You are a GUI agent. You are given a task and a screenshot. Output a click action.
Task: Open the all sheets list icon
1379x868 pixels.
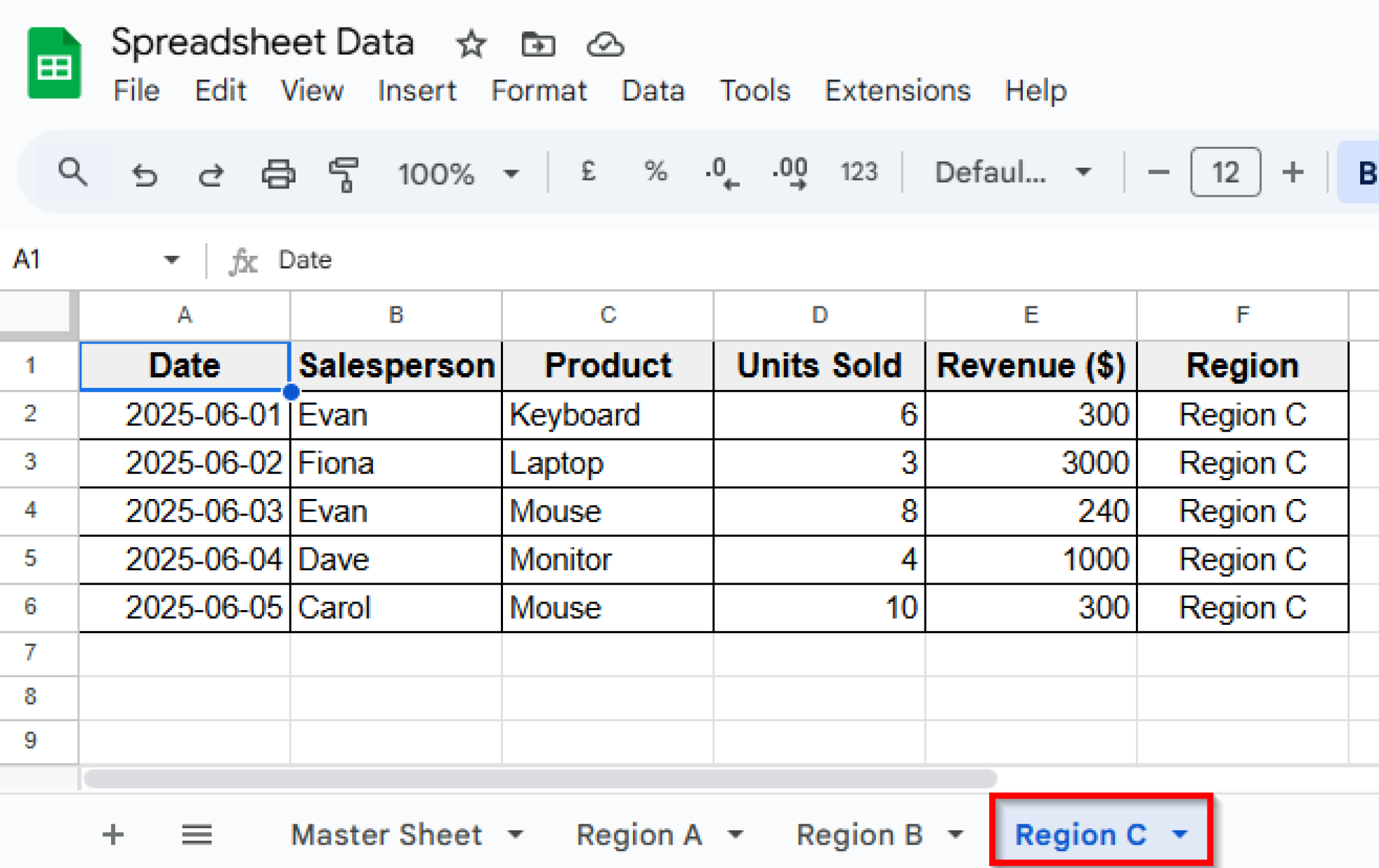point(197,834)
